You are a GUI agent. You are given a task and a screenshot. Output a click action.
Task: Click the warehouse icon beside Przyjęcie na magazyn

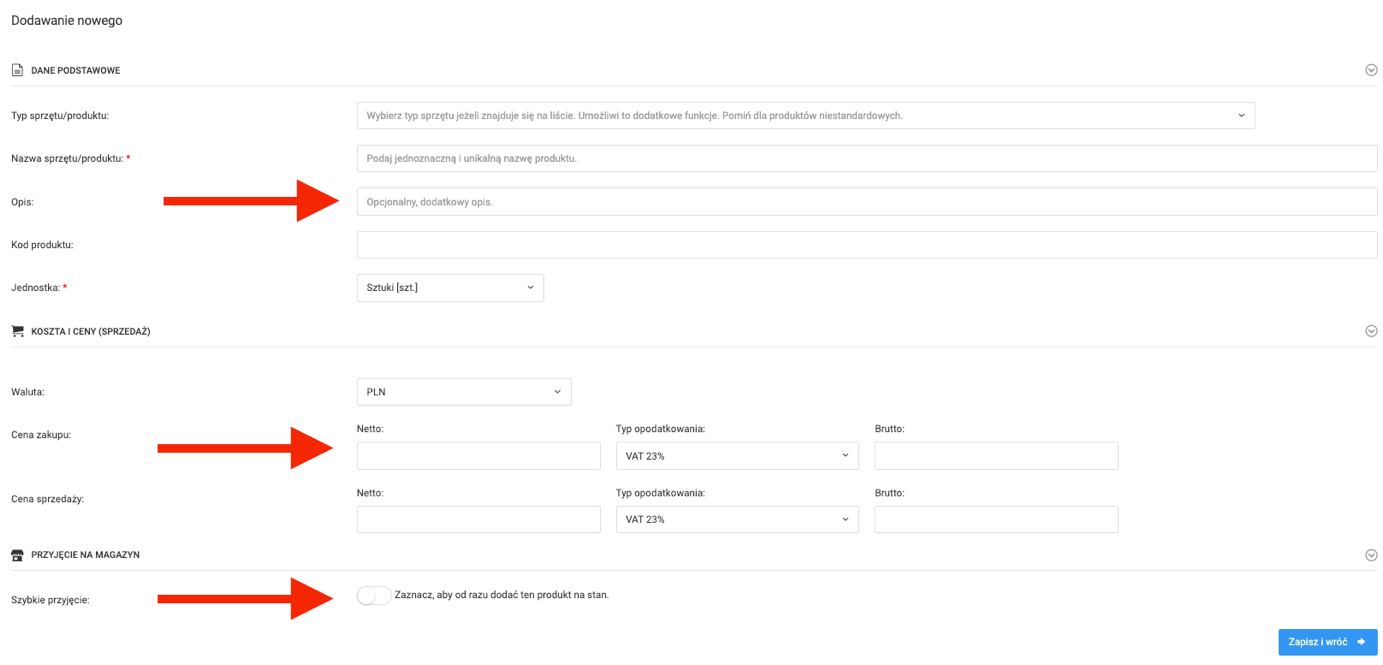tap(17, 555)
